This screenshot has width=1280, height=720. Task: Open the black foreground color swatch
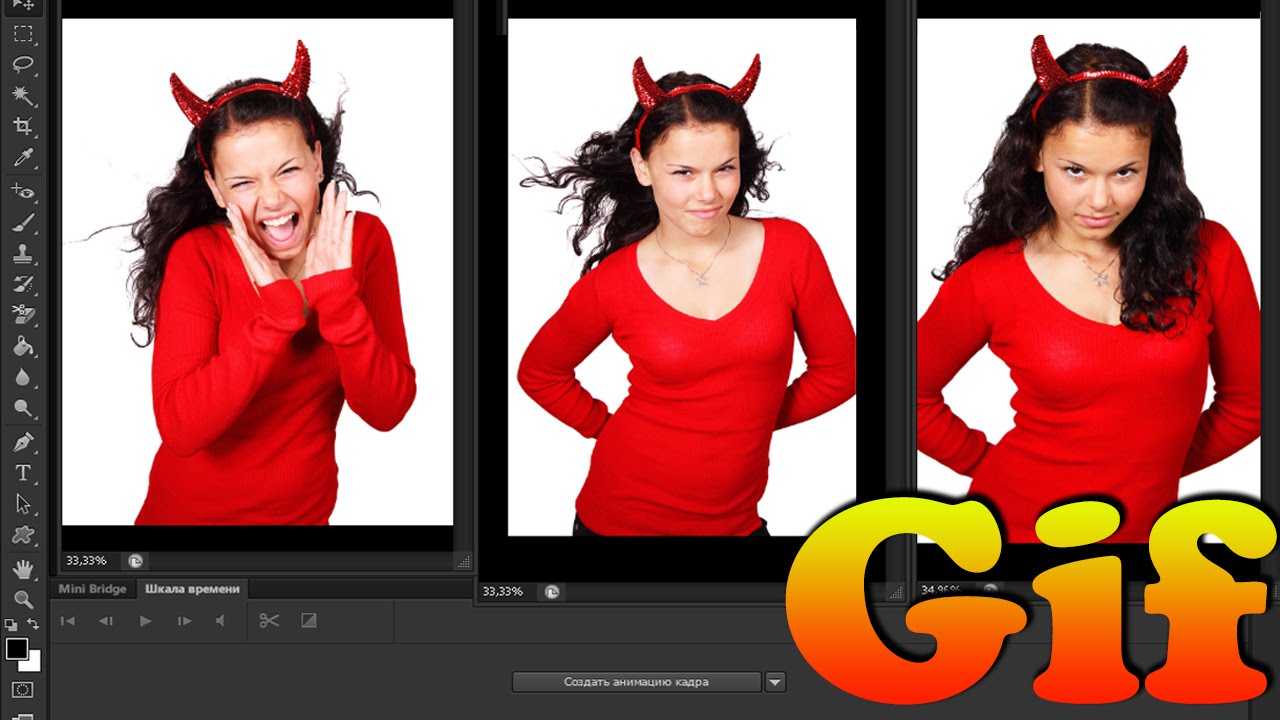coord(17,648)
